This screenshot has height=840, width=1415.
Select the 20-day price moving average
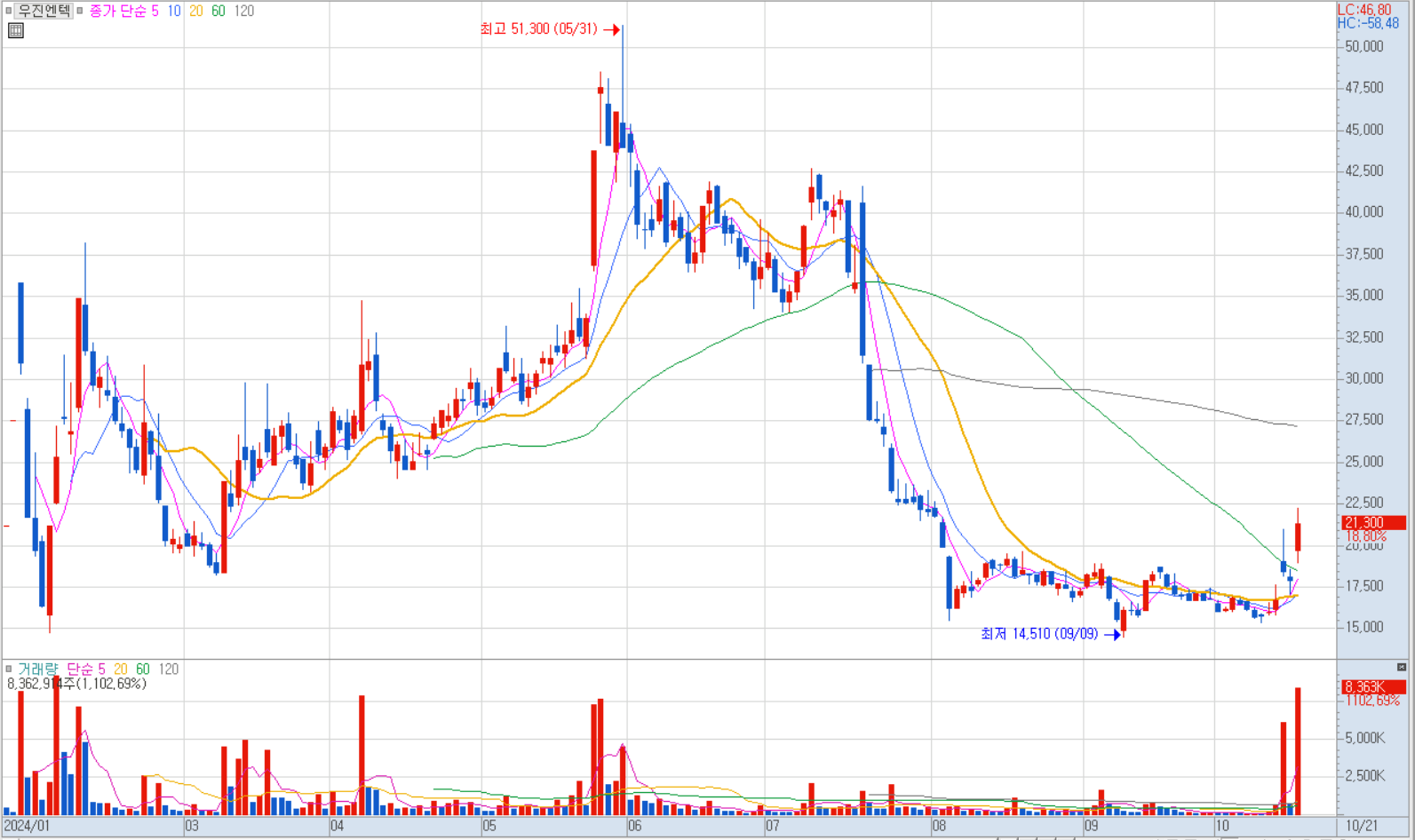(196, 11)
